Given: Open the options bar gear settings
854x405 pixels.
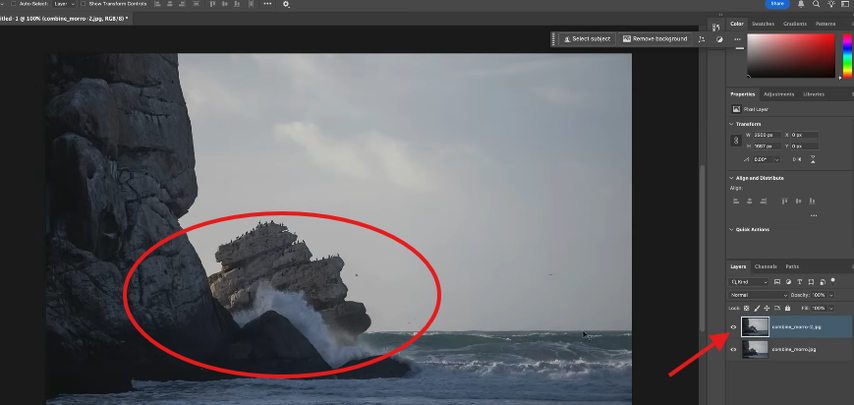Looking at the screenshot, I should [x=286, y=4].
